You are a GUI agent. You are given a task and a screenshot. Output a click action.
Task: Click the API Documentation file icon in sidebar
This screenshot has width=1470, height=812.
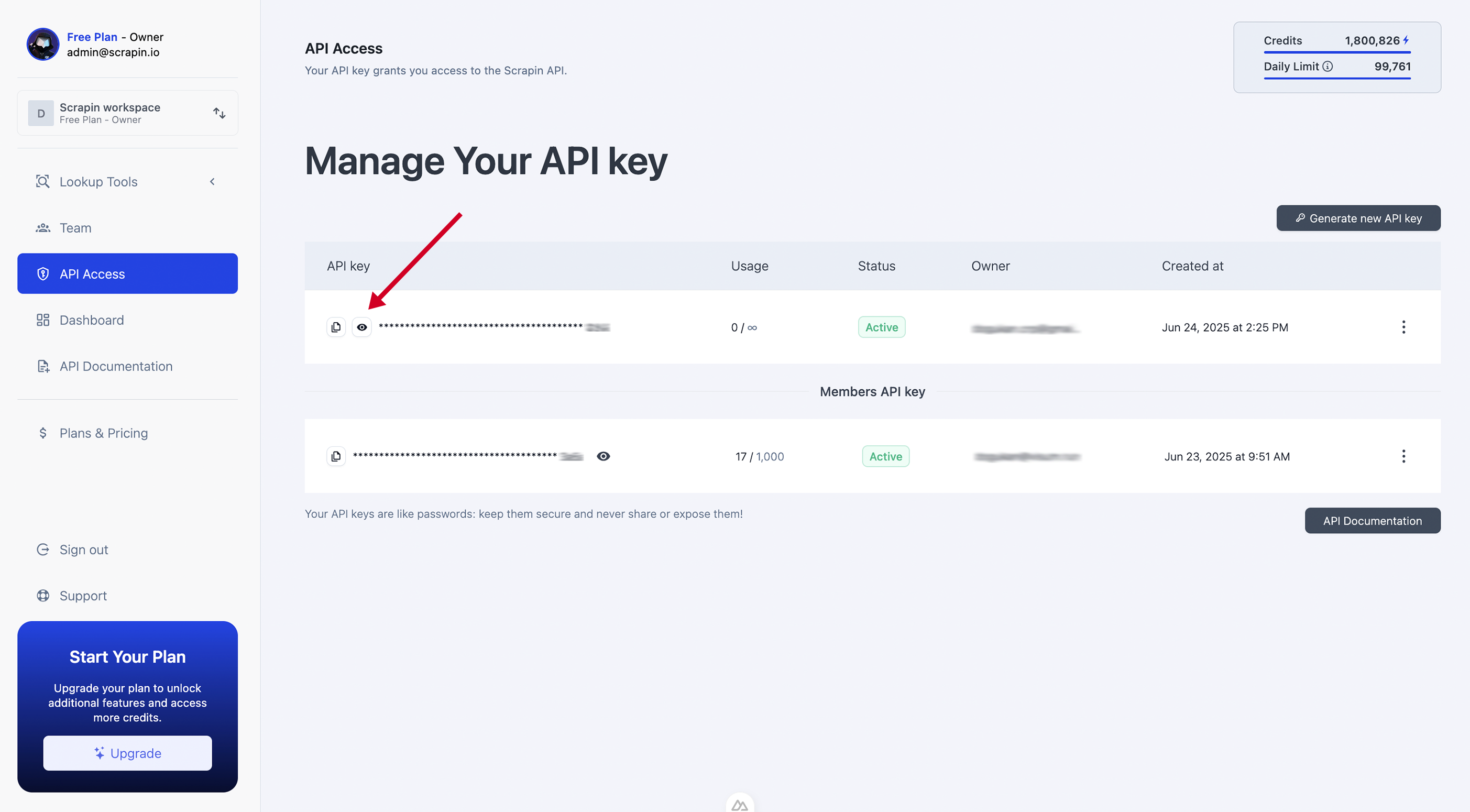point(43,366)
